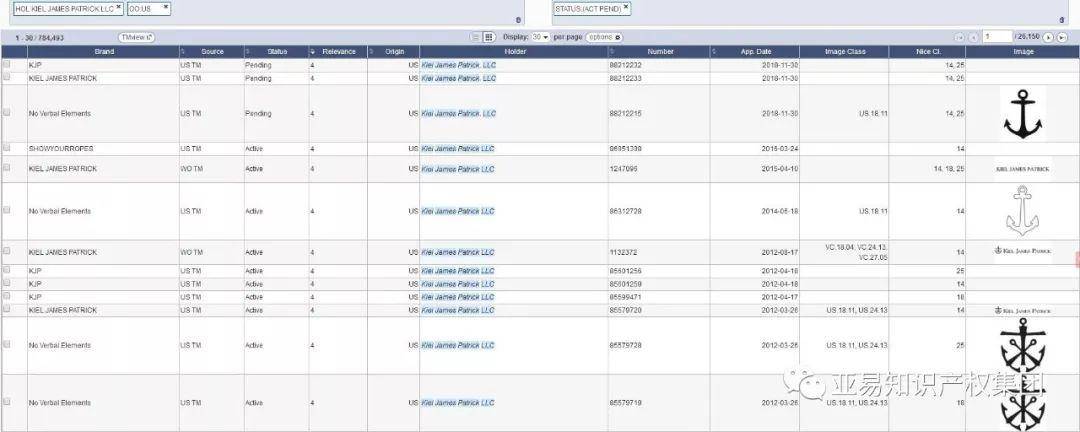Clear the left search criteria box icon
Viewport: 1080px width, 432px height.
pyautogui.click(x=519, y=21)
